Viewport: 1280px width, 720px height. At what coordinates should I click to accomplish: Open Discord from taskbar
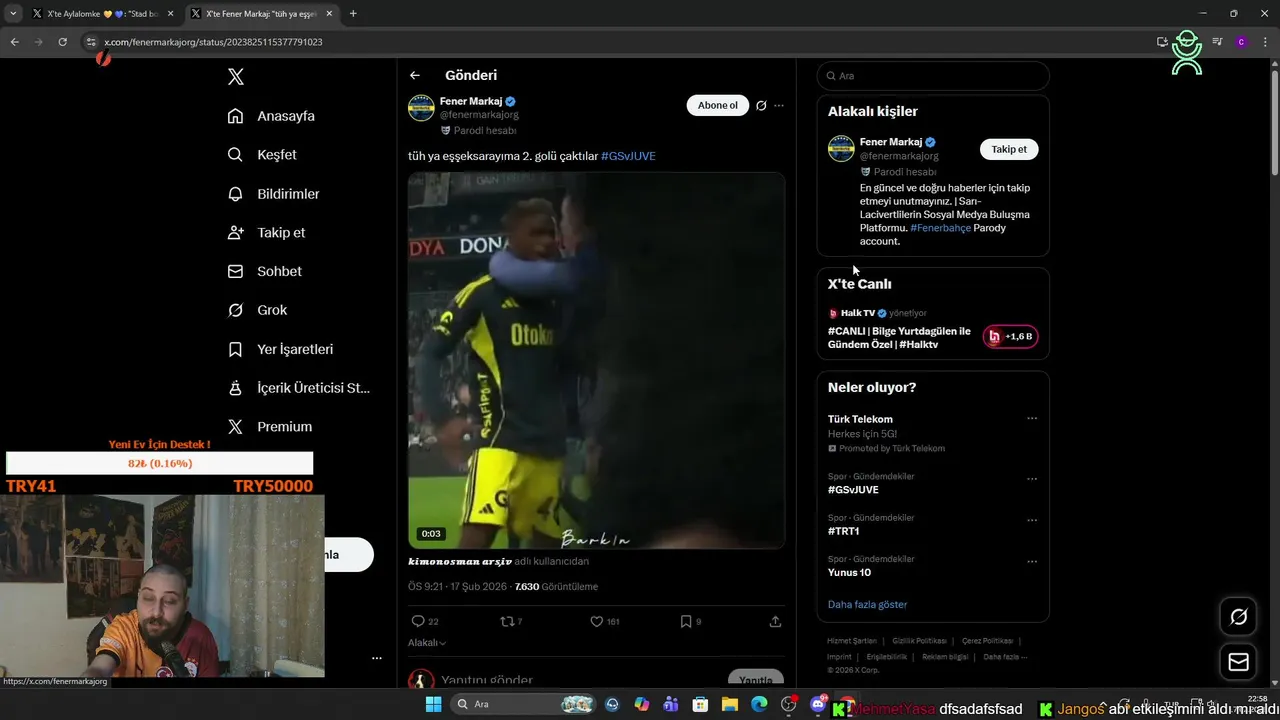818,705
